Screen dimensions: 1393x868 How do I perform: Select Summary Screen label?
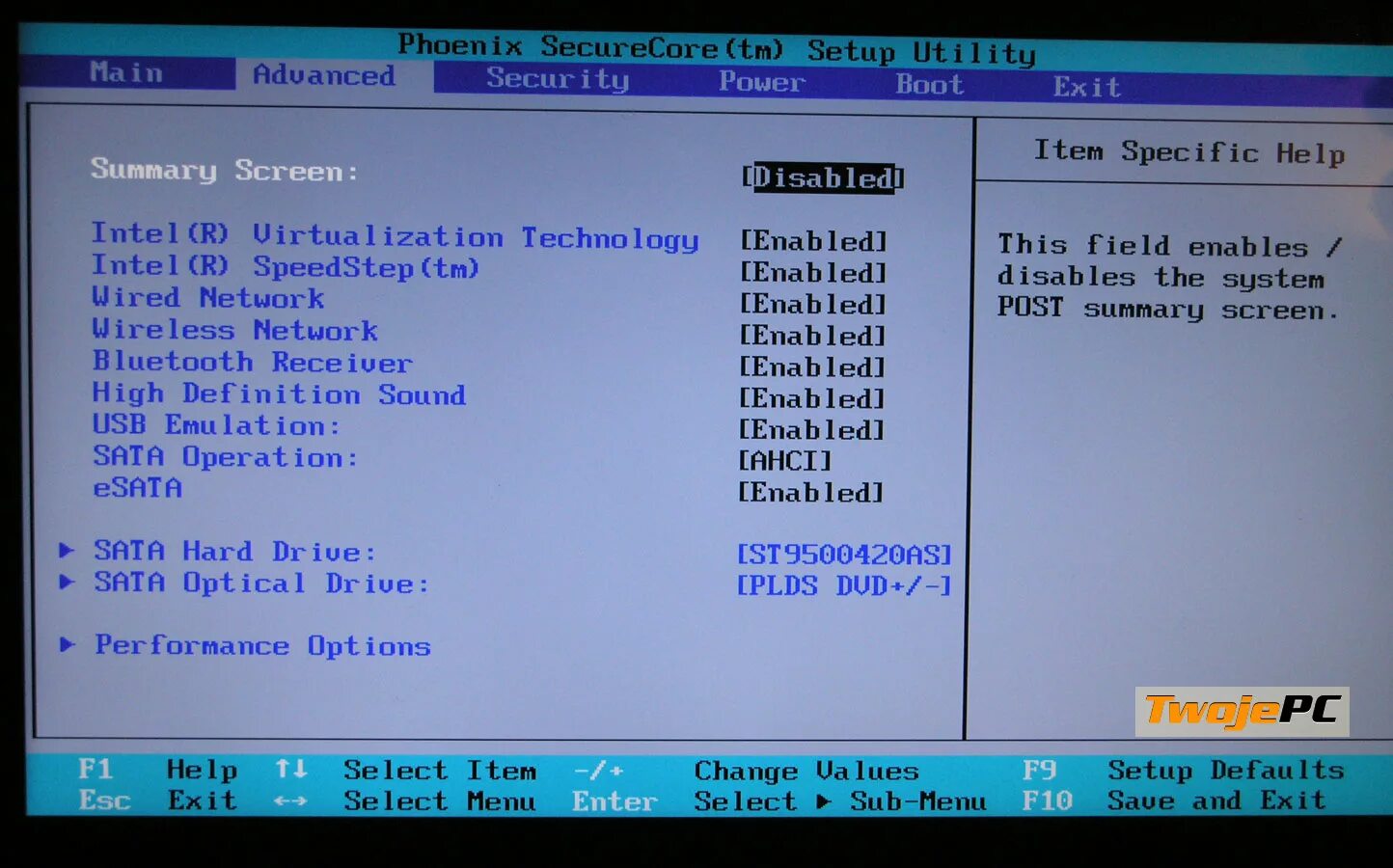[x=224, y=171]
